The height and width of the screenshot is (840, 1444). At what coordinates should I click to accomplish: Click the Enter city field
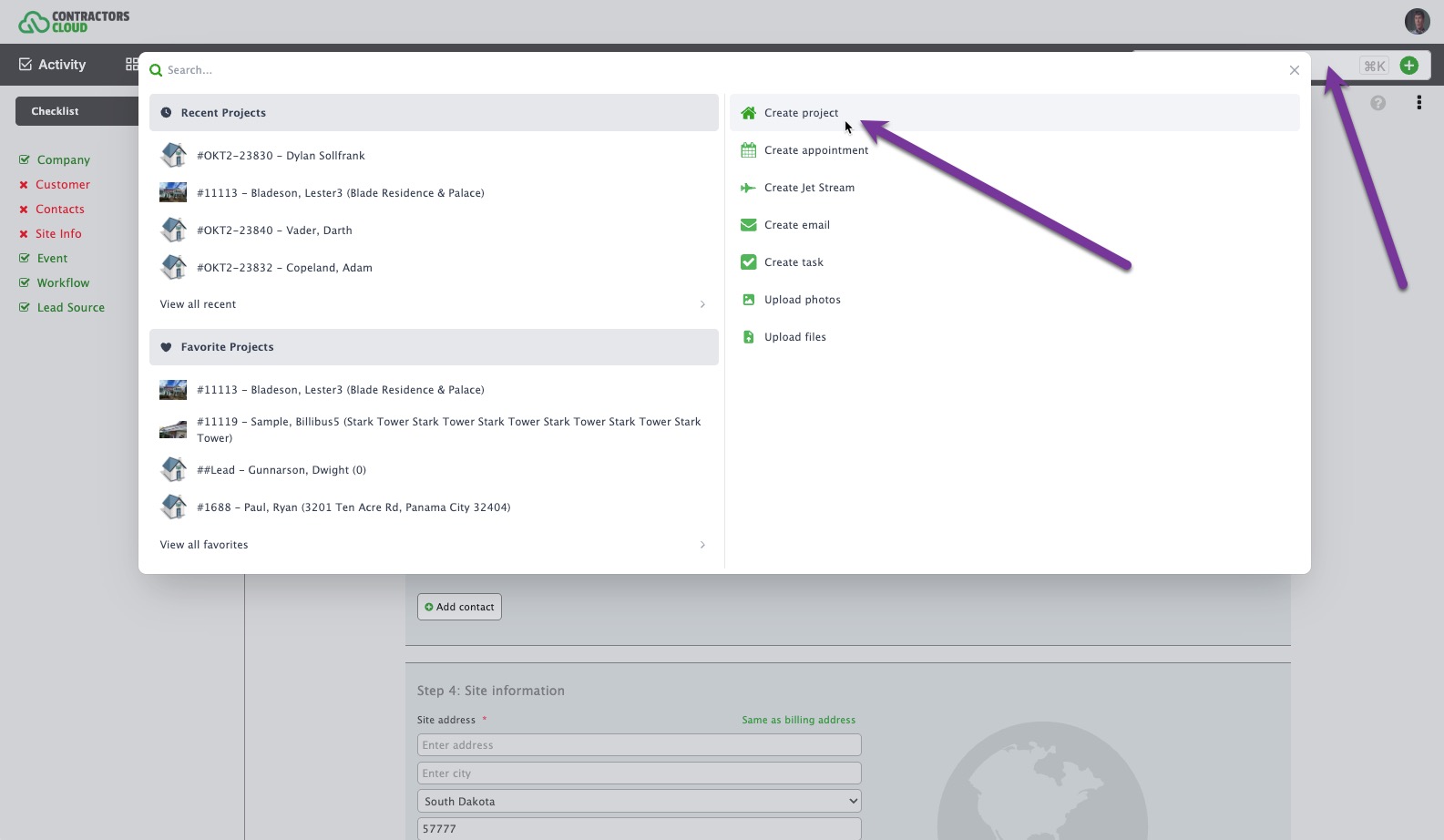[x=639, y=773]
